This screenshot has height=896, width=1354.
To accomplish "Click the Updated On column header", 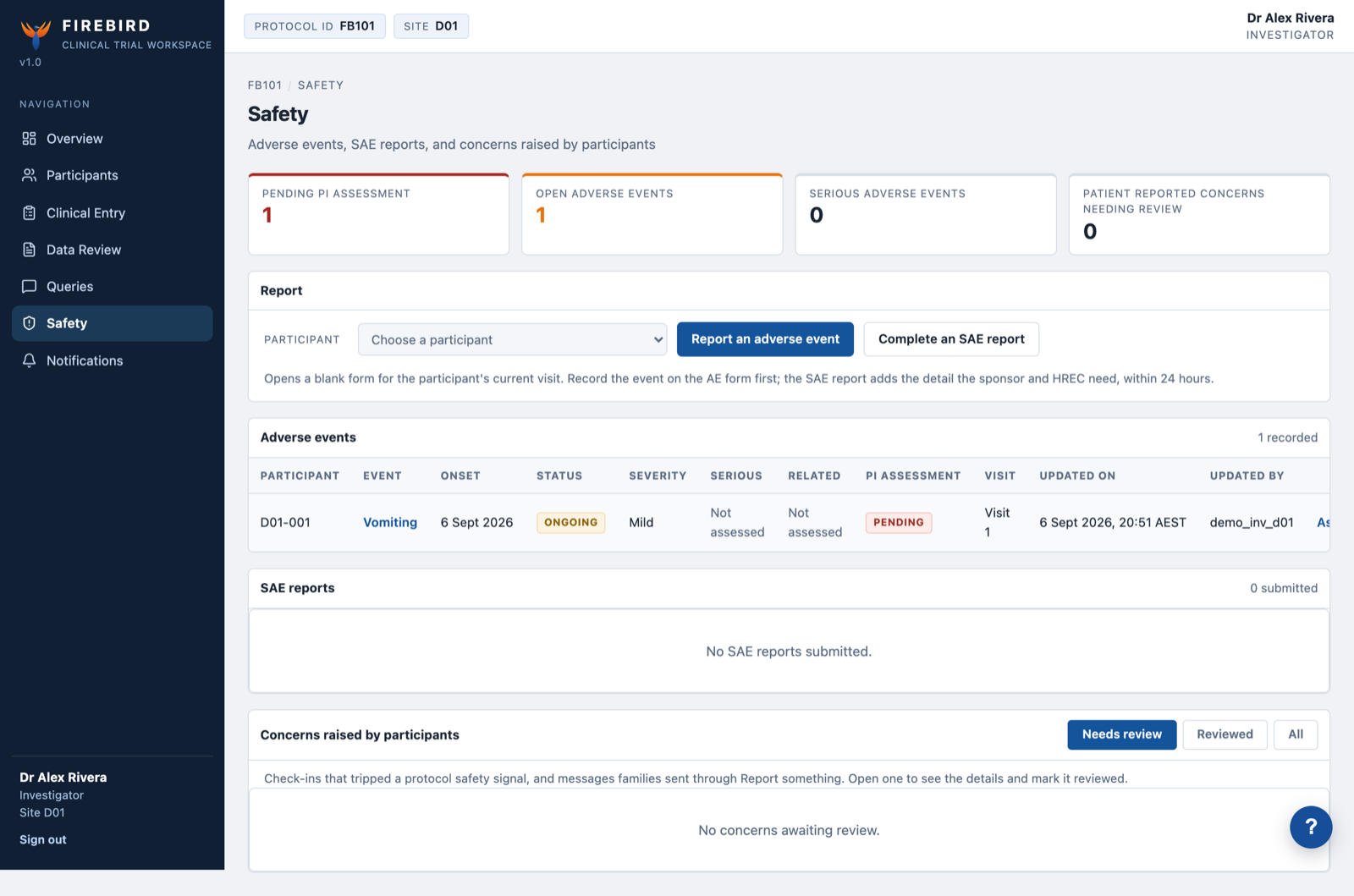I will point(1077,475).
